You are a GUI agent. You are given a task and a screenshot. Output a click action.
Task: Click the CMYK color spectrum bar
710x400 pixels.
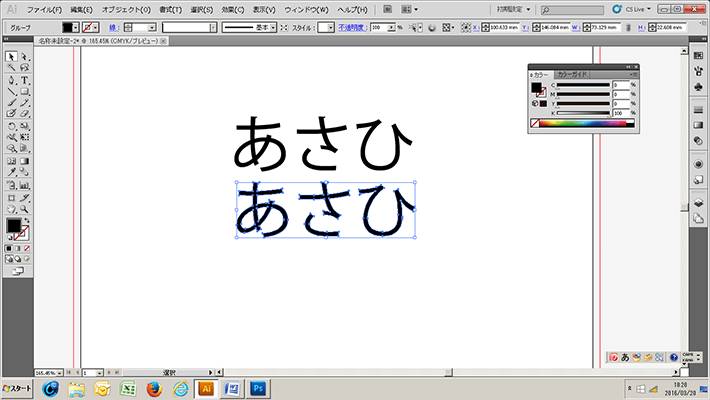[584, 124]
